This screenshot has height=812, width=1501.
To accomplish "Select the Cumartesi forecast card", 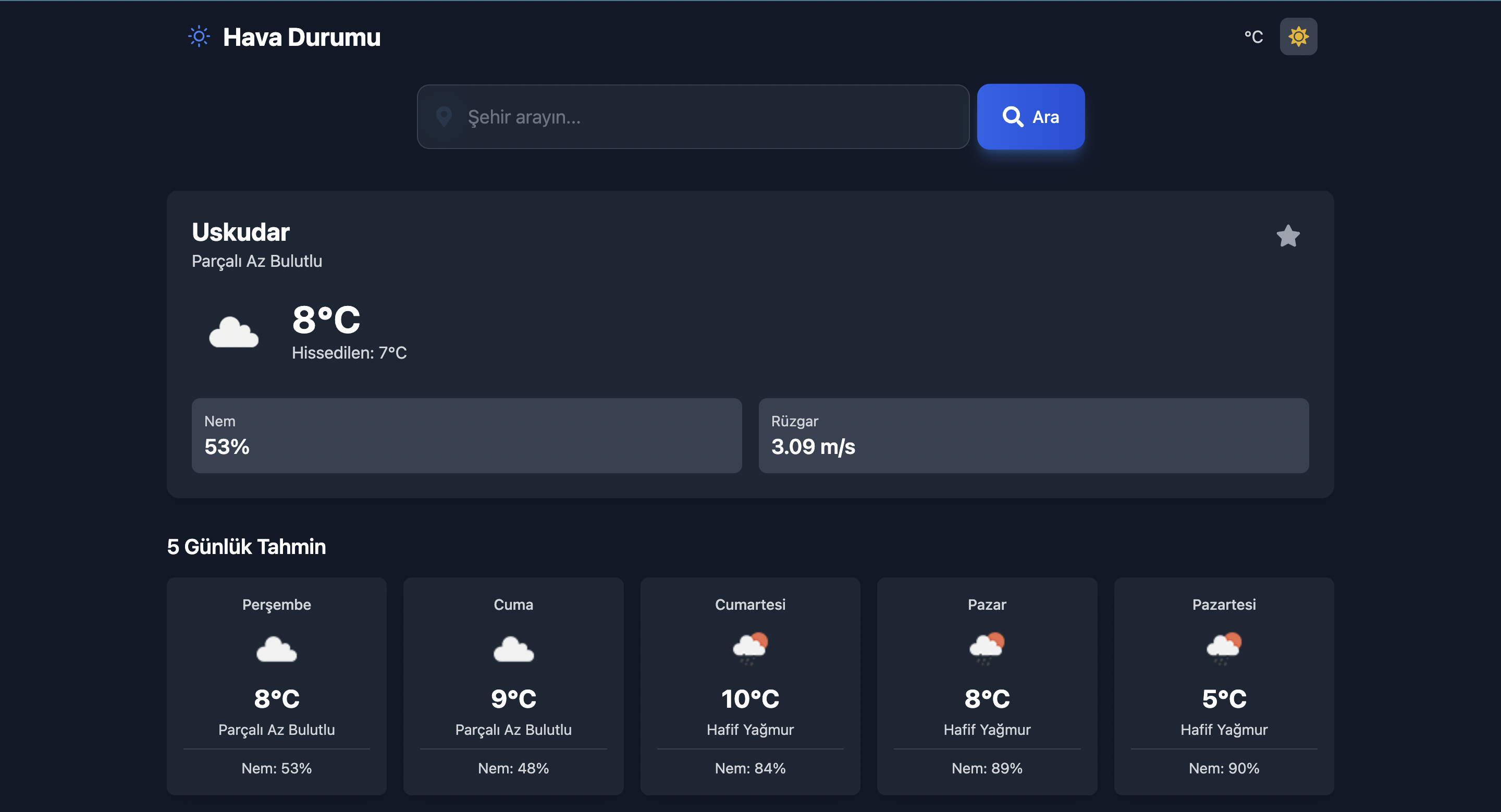I will tap(750, 687).
